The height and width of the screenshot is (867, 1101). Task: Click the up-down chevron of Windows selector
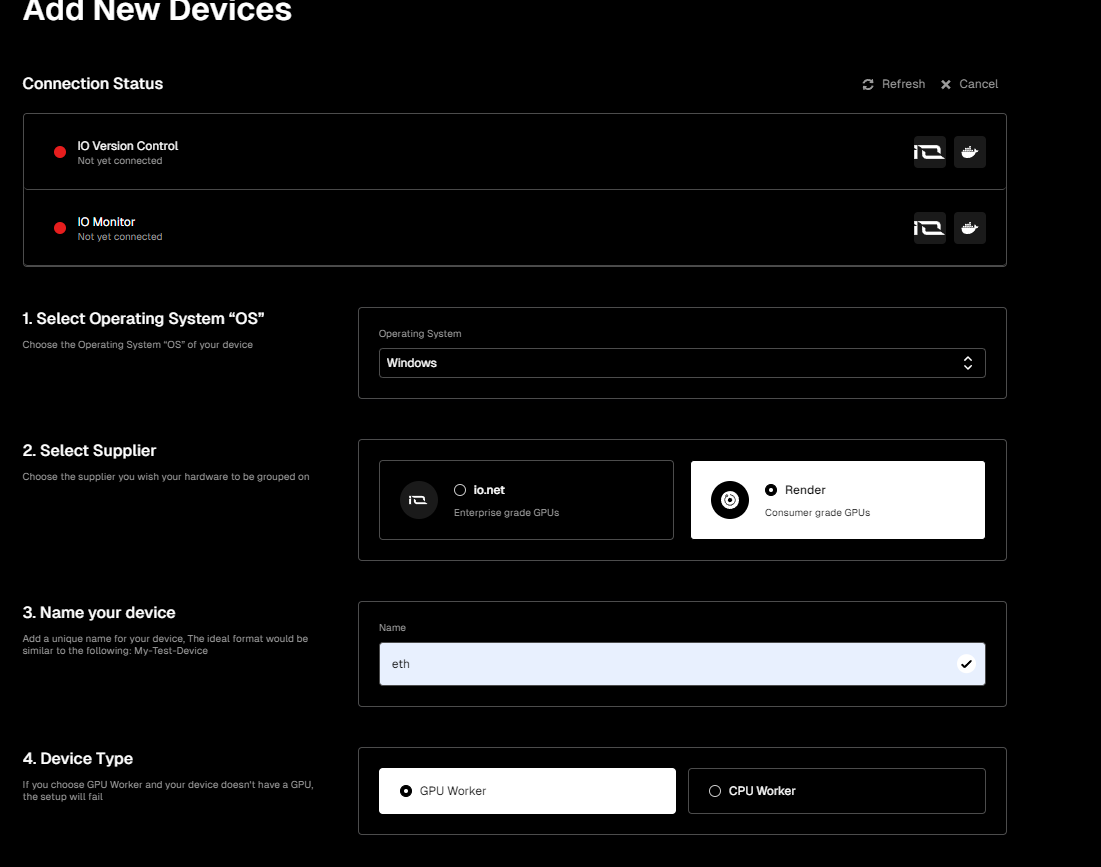click(967, 363)
